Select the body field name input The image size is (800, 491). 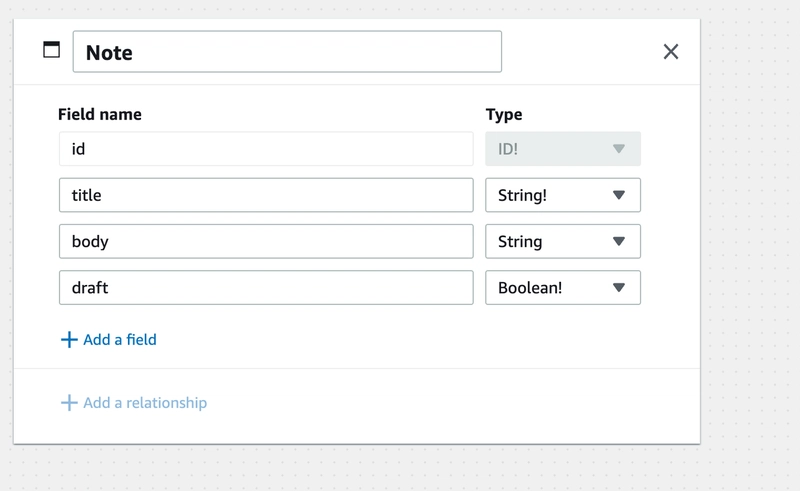(266, 241)
